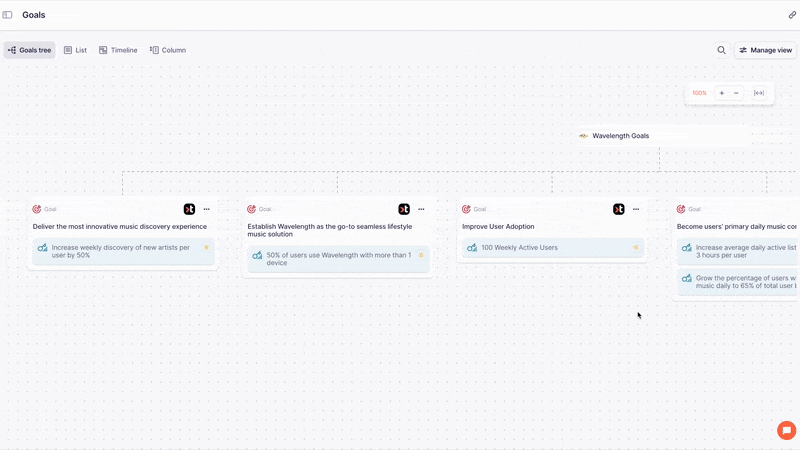Image resolution: width=800 pixels, height=450 pixels.
Task: Click key result icon beside 'Increase average daily'
Action: click(687, 247)
